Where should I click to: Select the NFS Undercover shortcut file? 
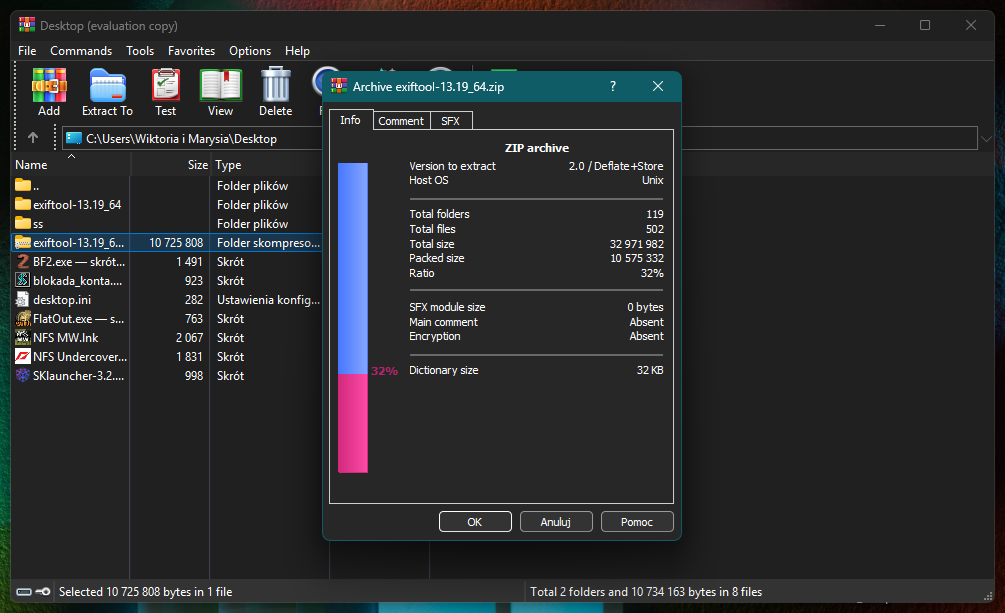tap(79, 357)
